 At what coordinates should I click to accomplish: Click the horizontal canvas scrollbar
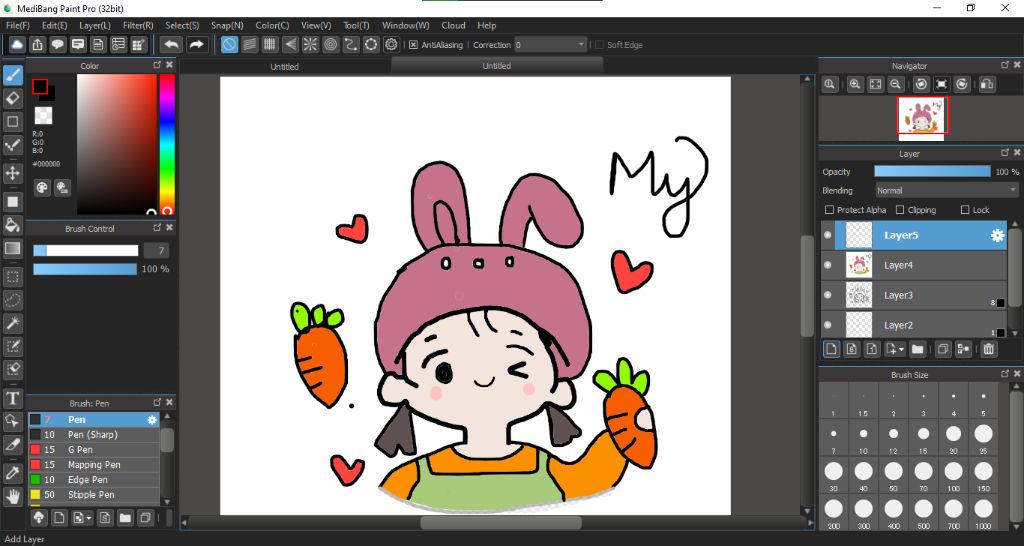coord(501,522)
